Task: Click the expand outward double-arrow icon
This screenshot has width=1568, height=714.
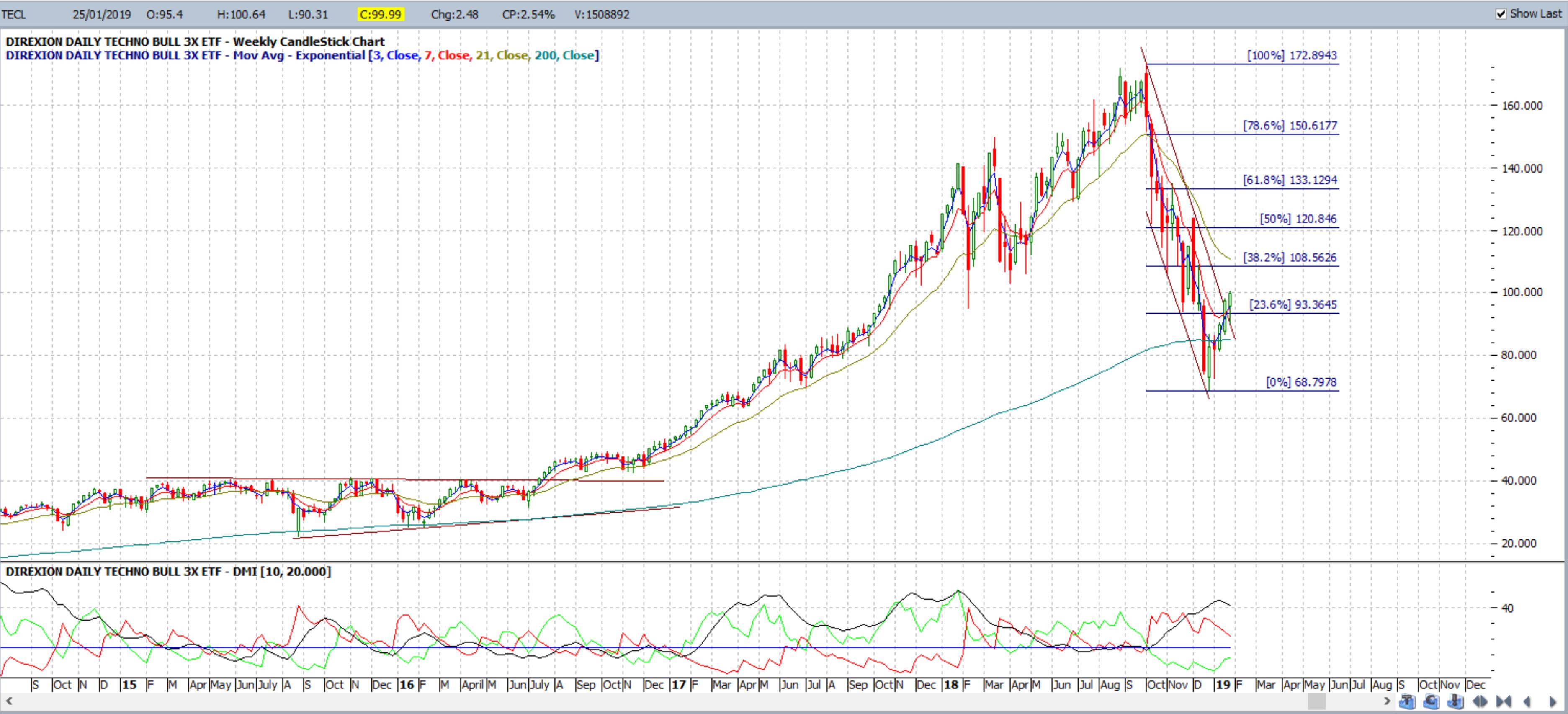Action: (1480, 702)
